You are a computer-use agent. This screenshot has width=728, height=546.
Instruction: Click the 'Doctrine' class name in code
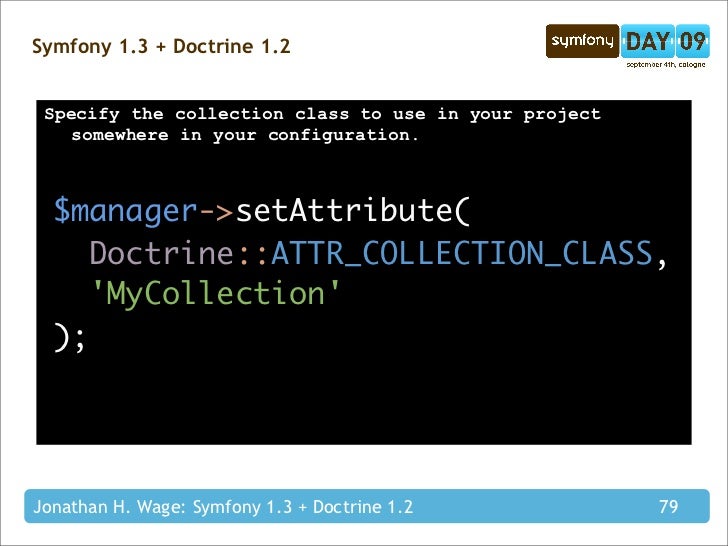[161, 253]
